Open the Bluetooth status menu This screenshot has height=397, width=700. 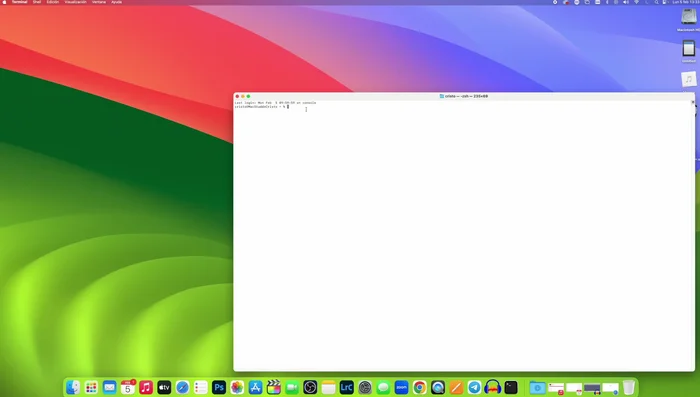pos(607,2)
